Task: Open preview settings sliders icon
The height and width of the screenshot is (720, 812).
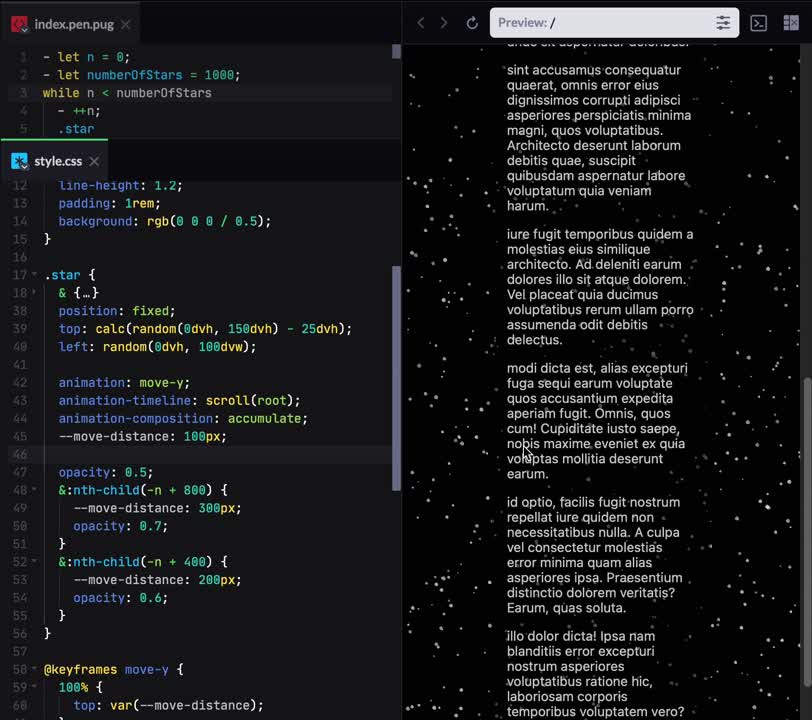Action: [x=723, y=23]
